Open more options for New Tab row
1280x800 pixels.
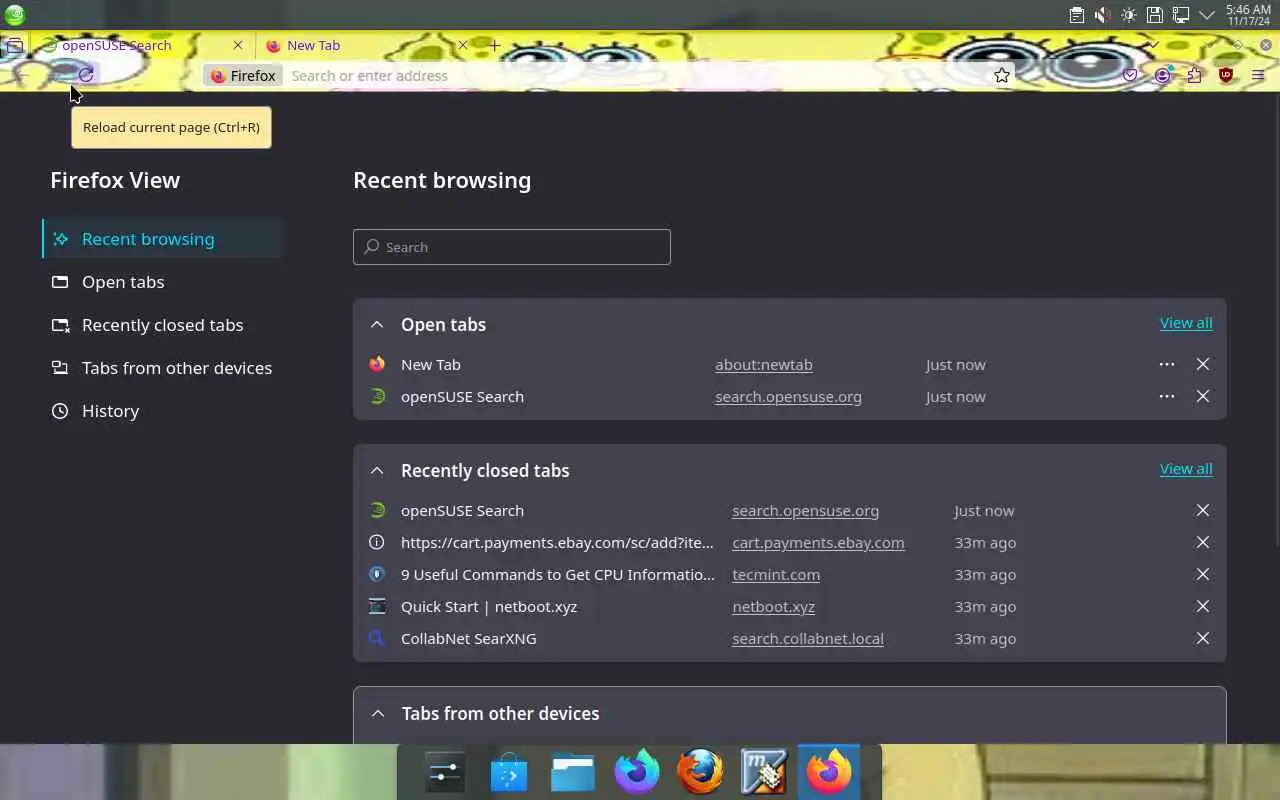pos(1167,365)
